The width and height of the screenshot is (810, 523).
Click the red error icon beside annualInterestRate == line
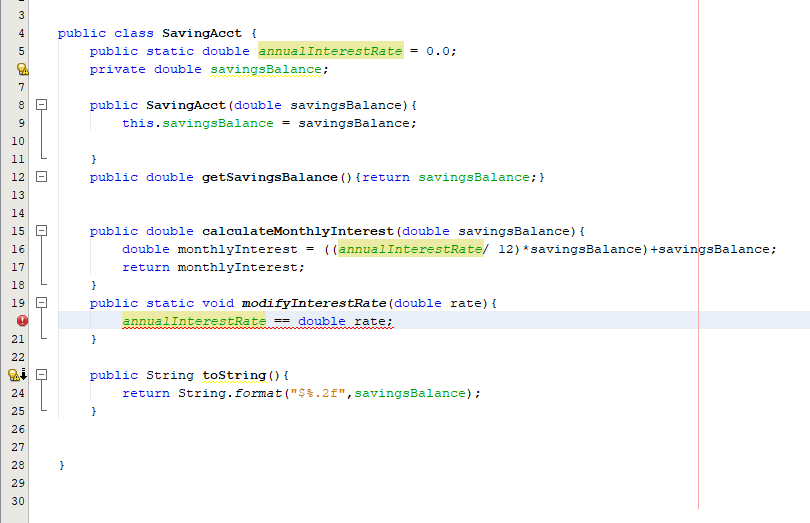coord(22,321)
